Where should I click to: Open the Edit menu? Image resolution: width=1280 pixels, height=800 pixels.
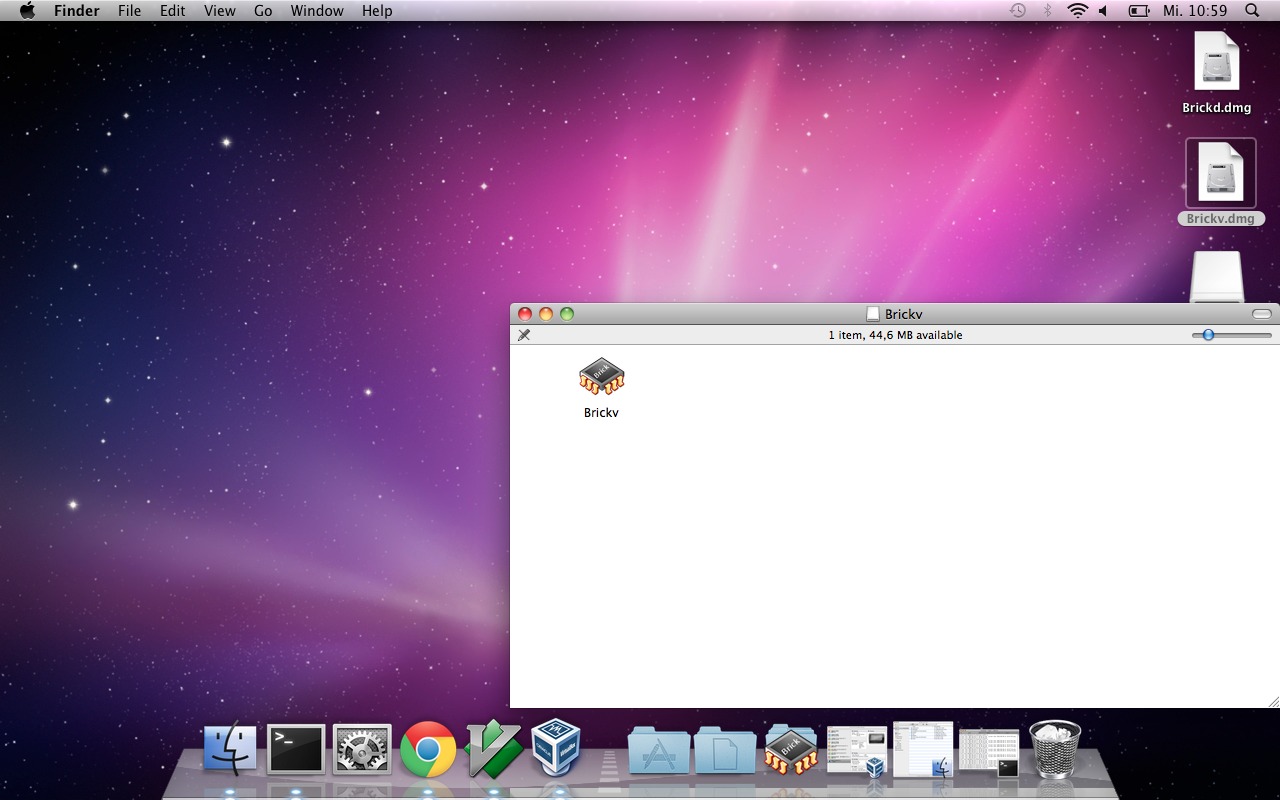173,11
